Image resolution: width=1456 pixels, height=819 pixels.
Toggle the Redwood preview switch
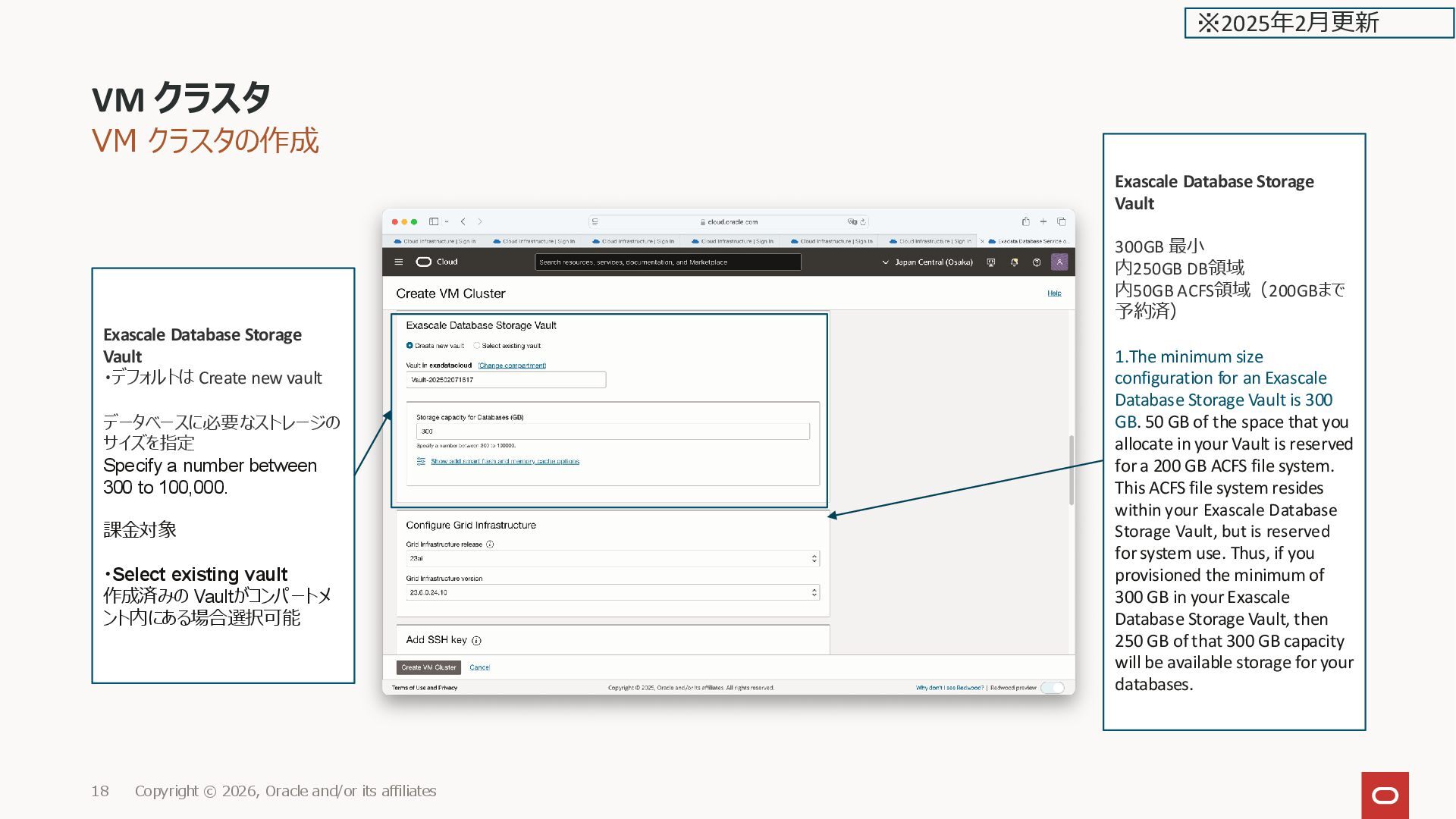tap(1053, 688)
